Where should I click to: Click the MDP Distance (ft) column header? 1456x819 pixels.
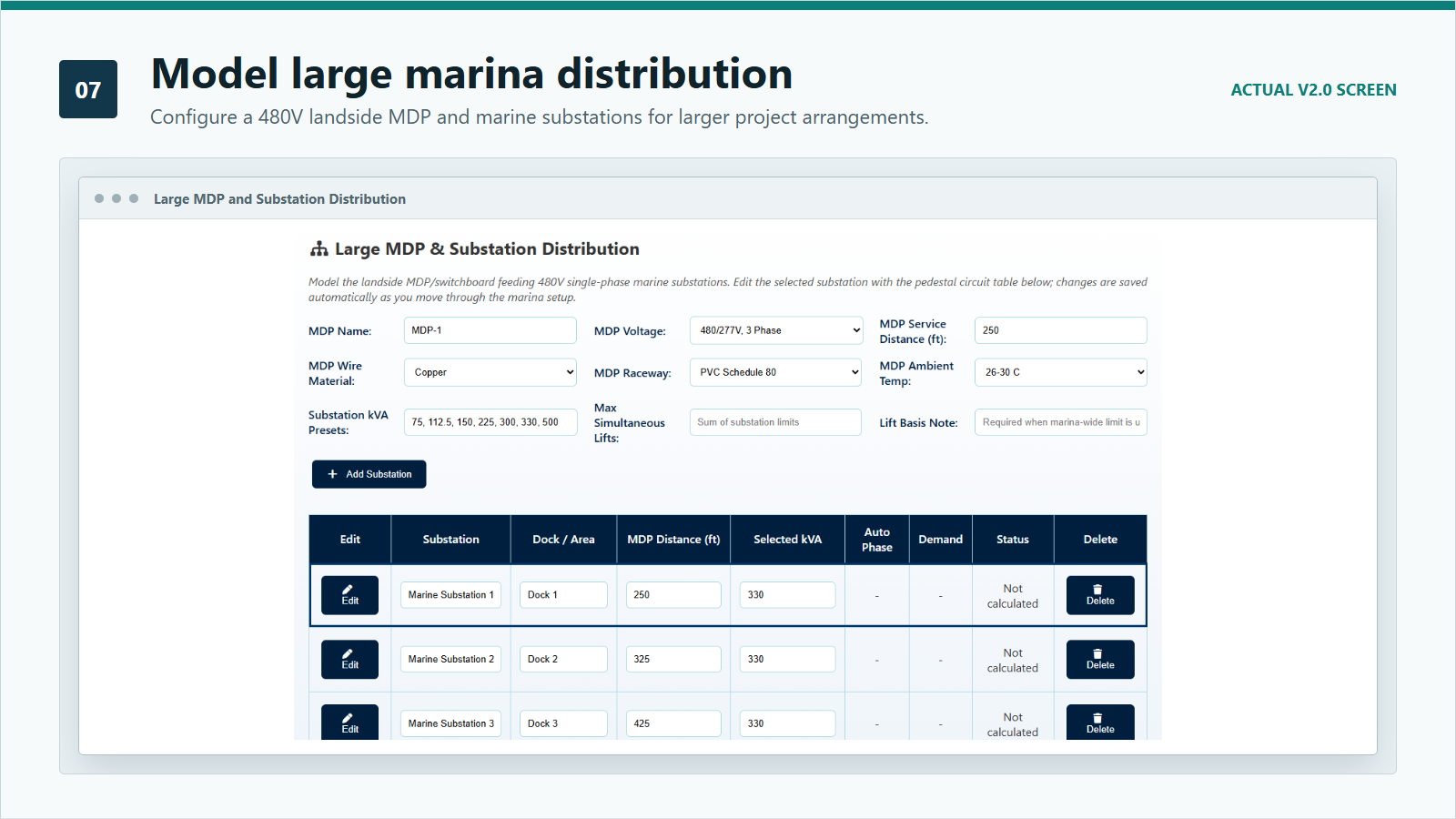point(673,540)
